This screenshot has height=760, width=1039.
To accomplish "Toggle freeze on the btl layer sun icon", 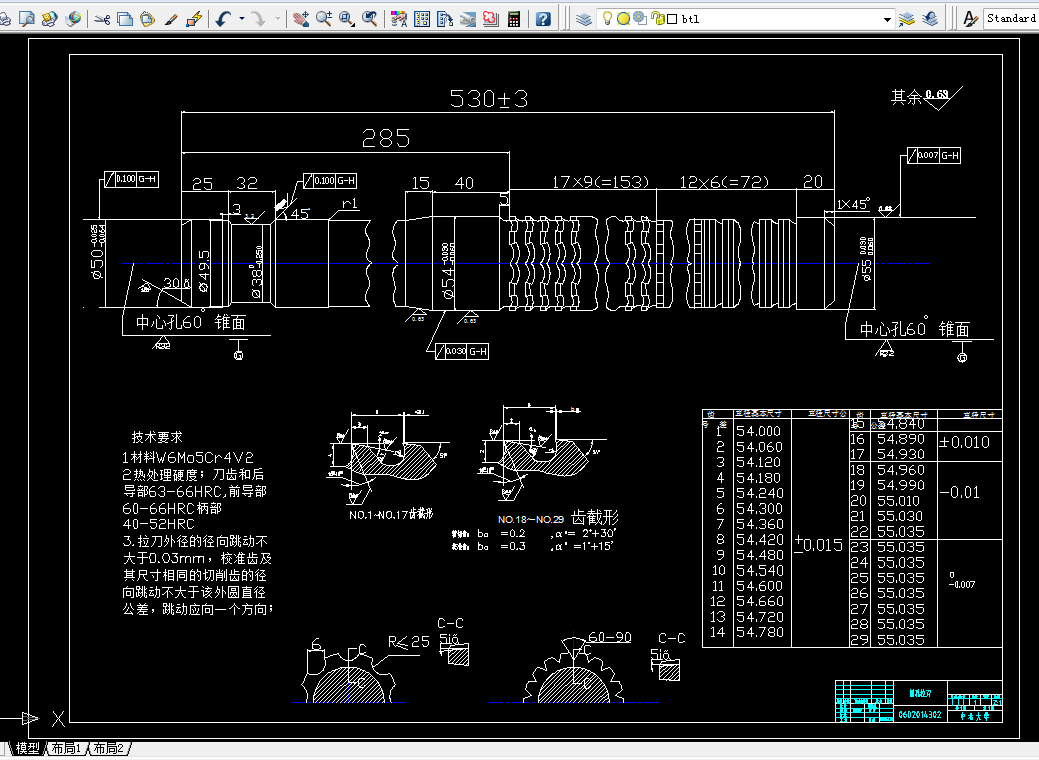I will click(624, 17).
